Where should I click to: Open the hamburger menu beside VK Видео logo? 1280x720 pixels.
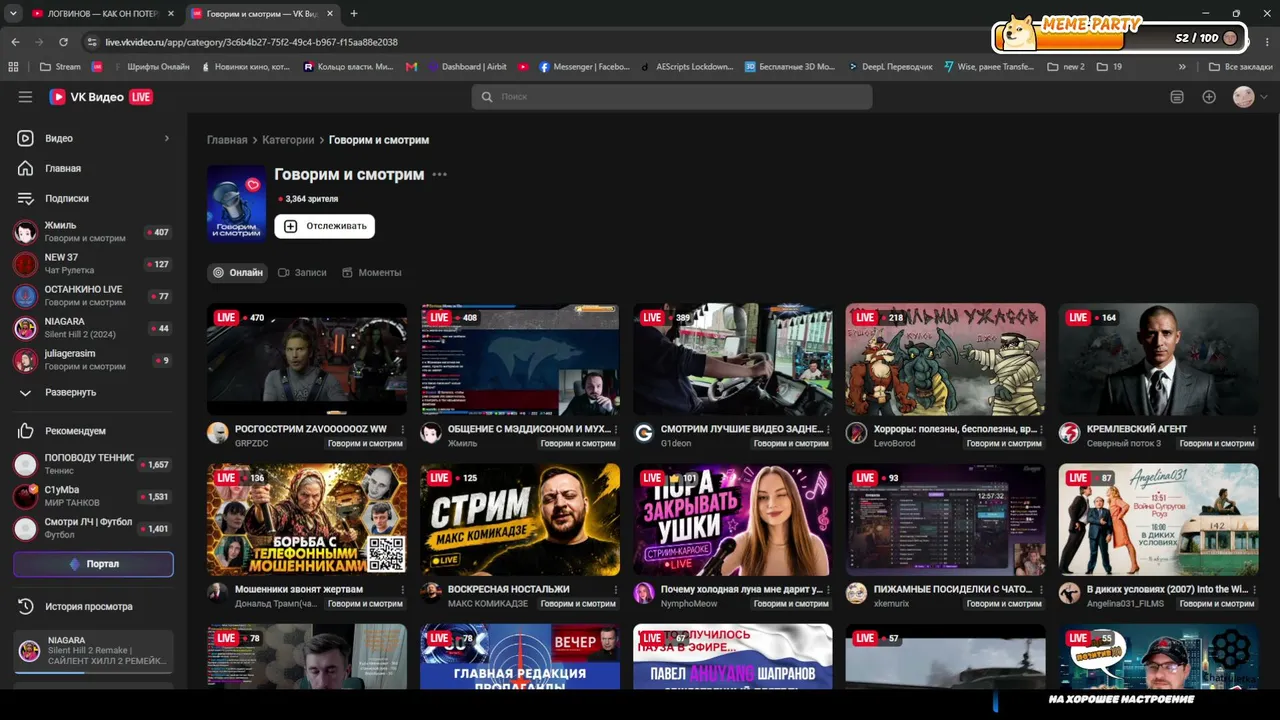pos(25,97)
